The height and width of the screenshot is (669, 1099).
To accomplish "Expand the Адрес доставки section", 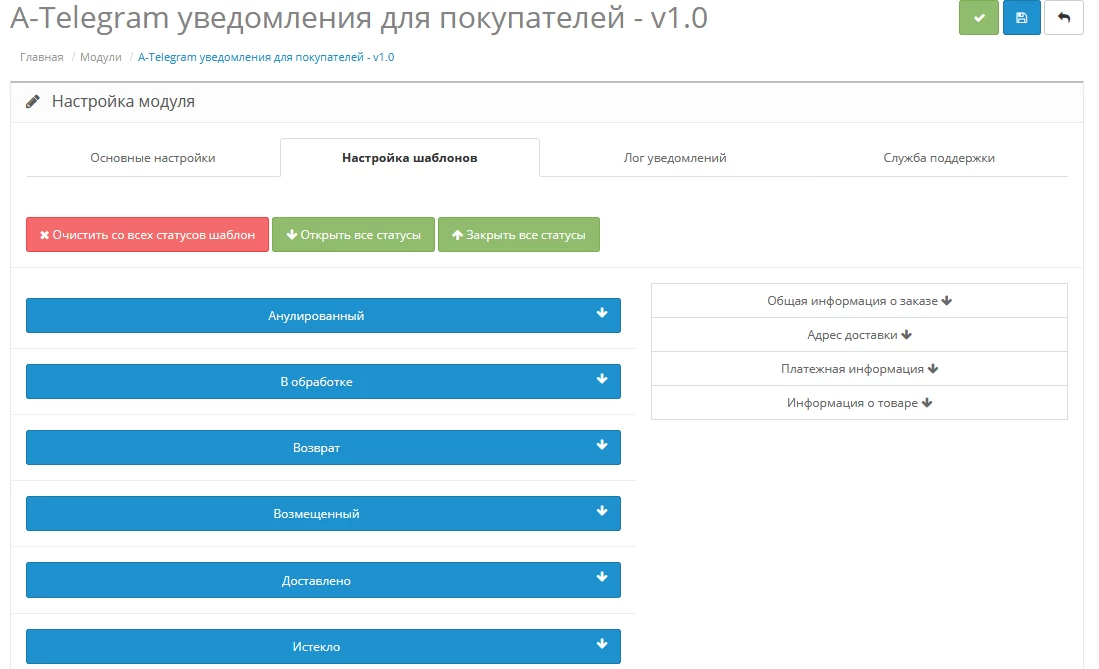I will pyautogui.click(x=859, y=334).
